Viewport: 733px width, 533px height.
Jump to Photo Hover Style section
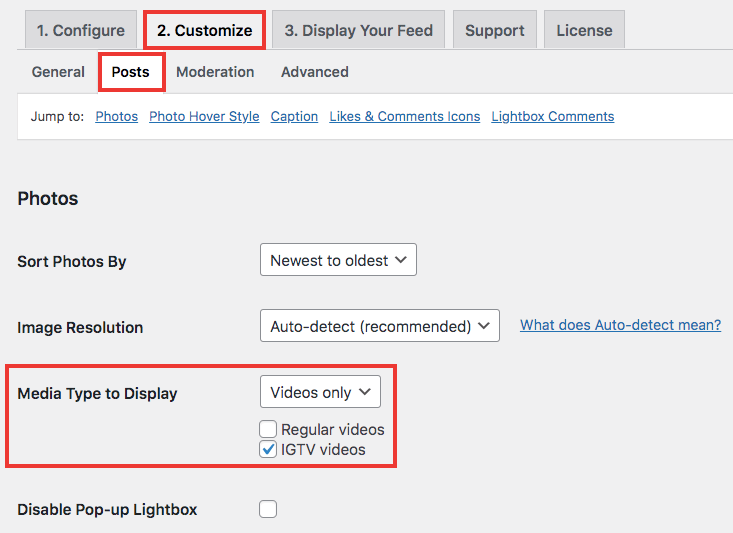[204, 116]
